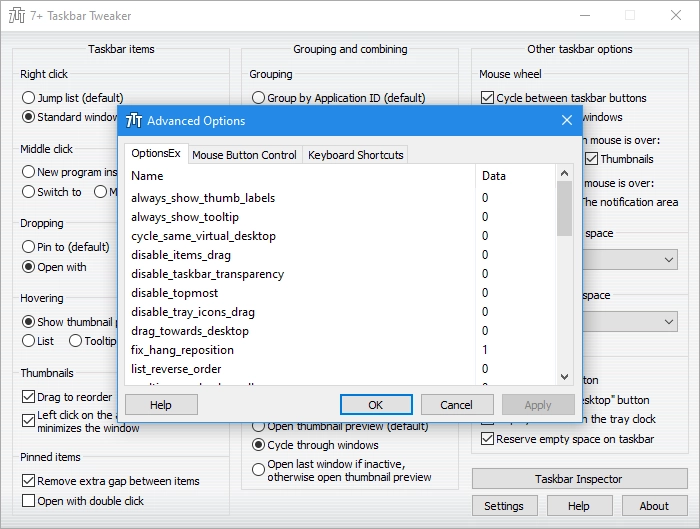
Task: Confirm with the OK button
Action: click(x=376, y=405)
